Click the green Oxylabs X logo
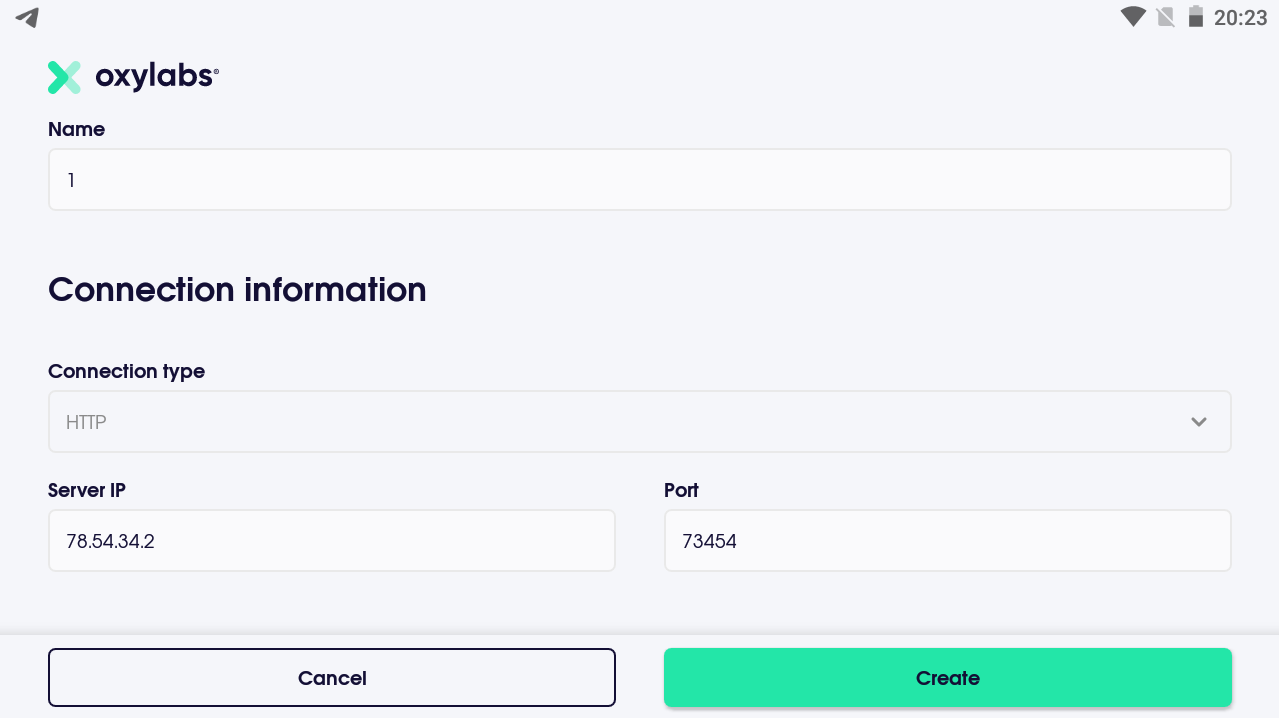This screenshot has height=718, width=1279. (64, 77)
